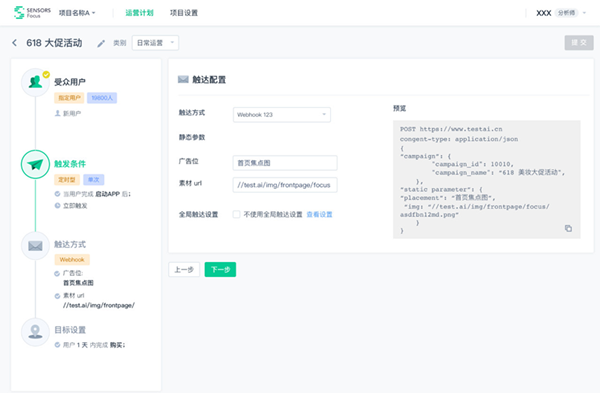Select the 受众用户 audience step icon
This screenshot has height=393, width=600.
click(x=35, y=82)
